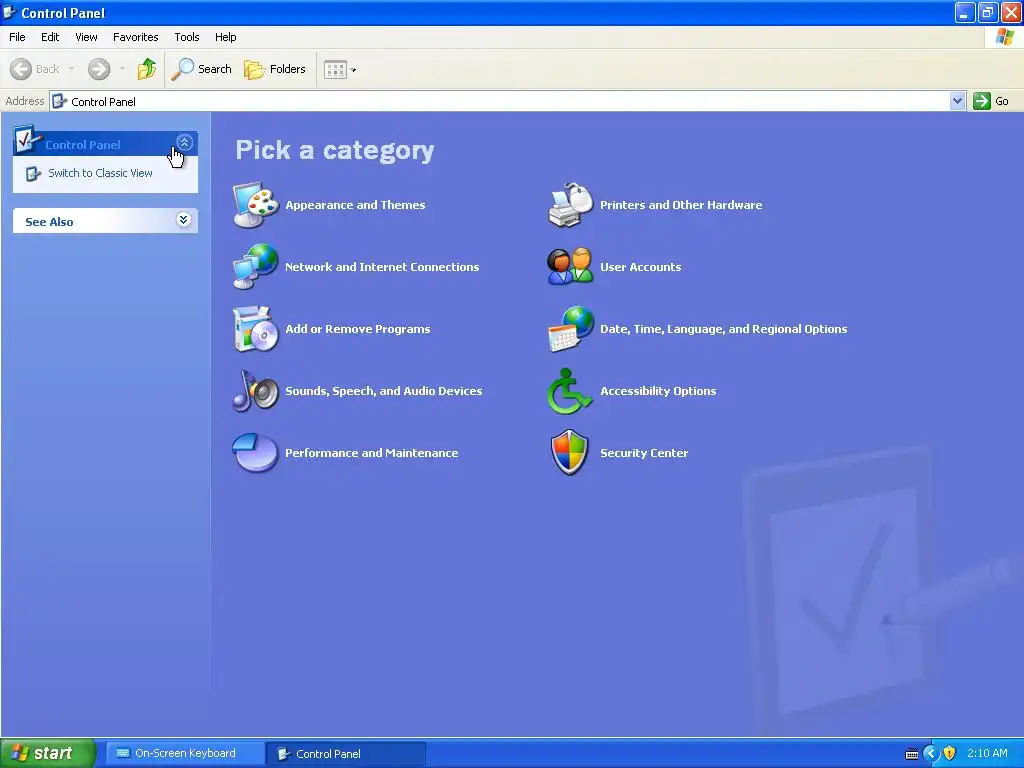Click the Back arrow toolbar button
Screen dimensions: 1024x768
tap(35, 69)
